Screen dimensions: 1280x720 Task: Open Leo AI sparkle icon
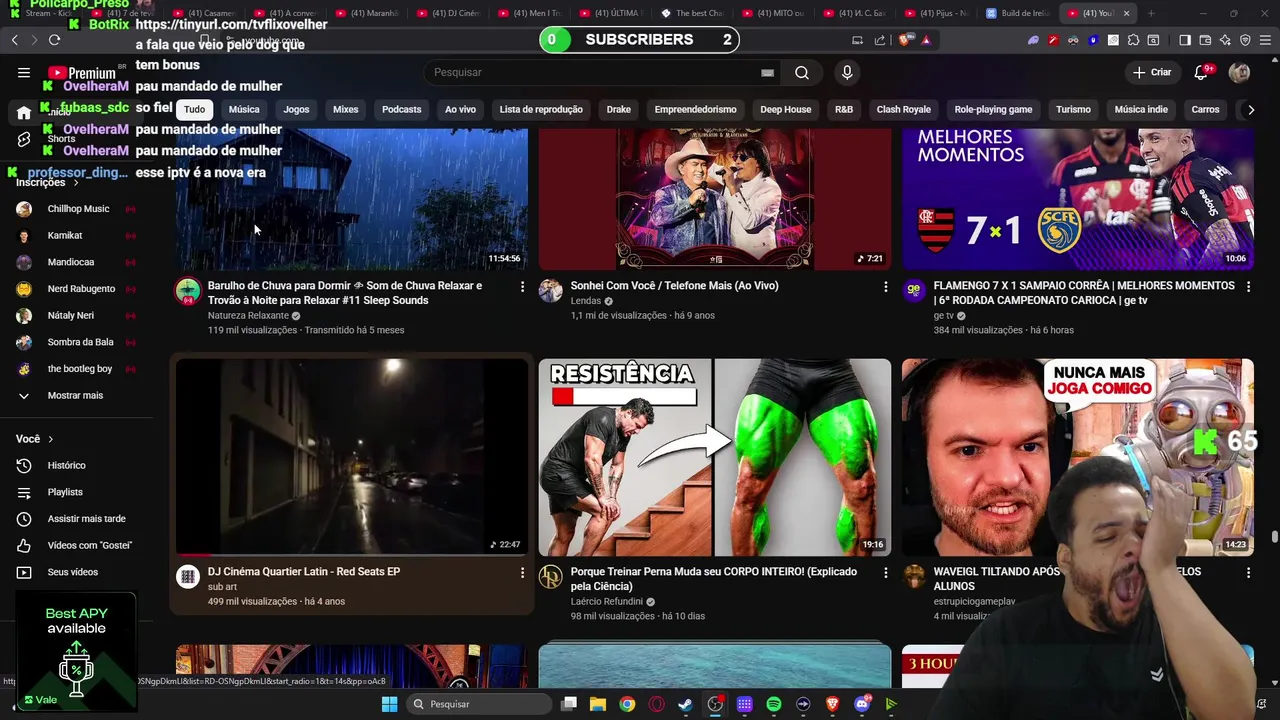(1225, 40)
